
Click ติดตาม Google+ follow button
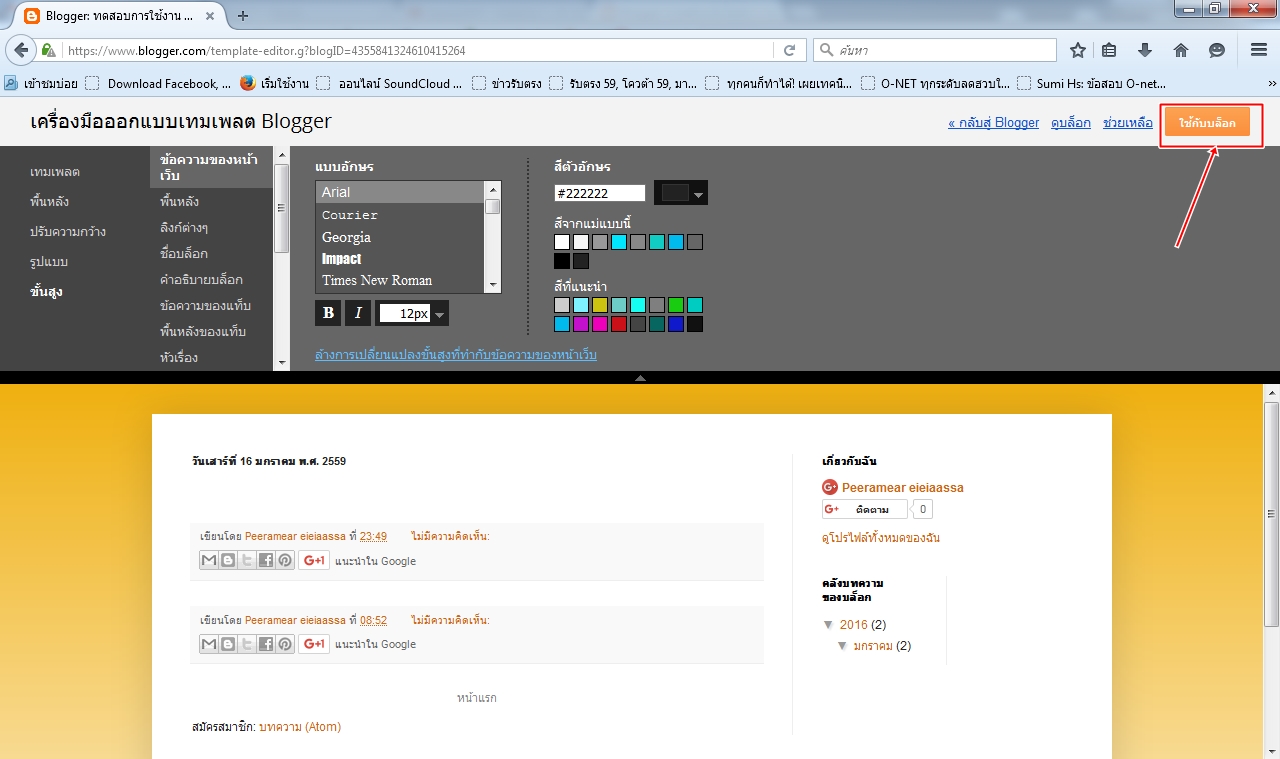click(865, 510)
